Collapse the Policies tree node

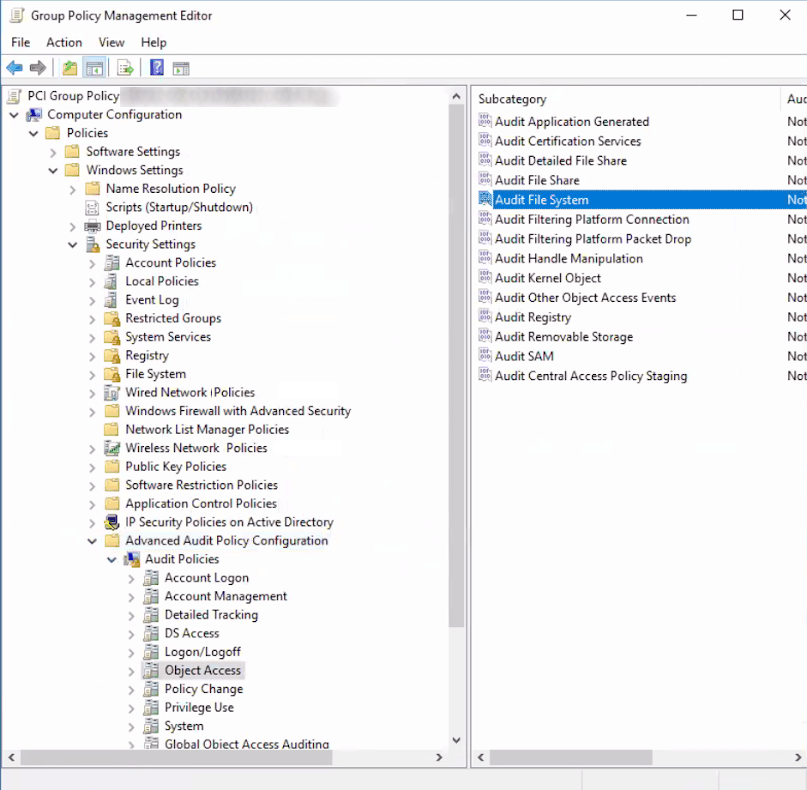click(33, 133)
